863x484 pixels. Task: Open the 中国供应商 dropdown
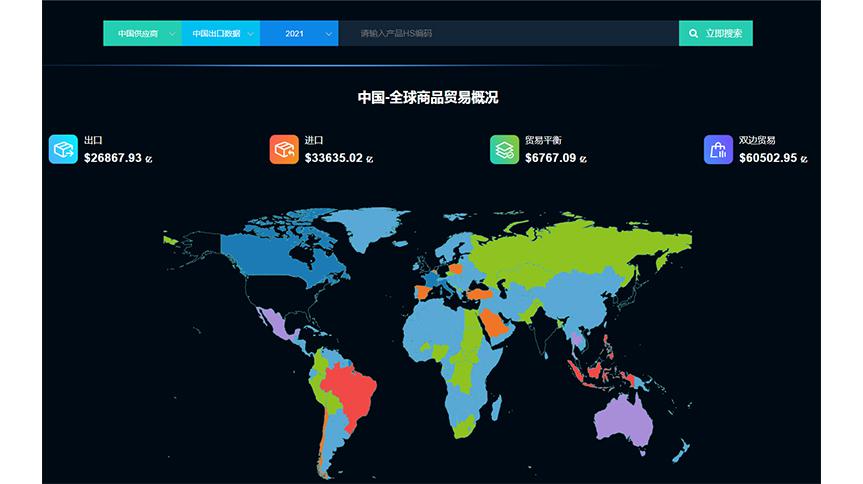pyautogui.click(x=142, y=33)
